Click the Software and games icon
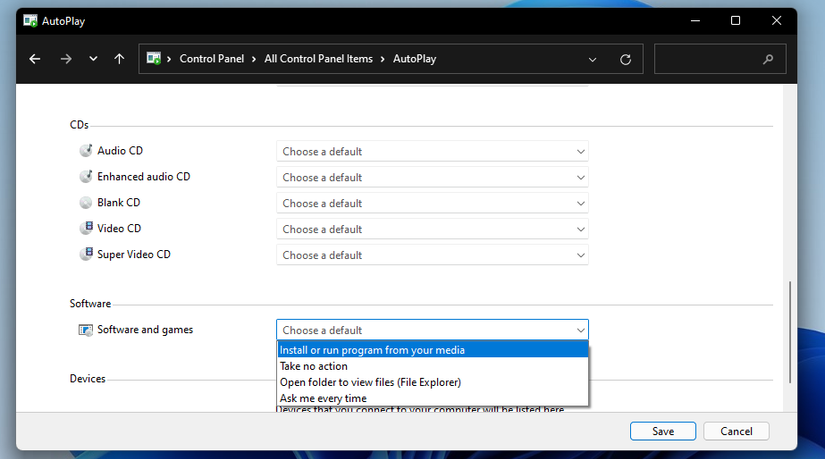This screenshot has height=459, width=825. point(85,330)
